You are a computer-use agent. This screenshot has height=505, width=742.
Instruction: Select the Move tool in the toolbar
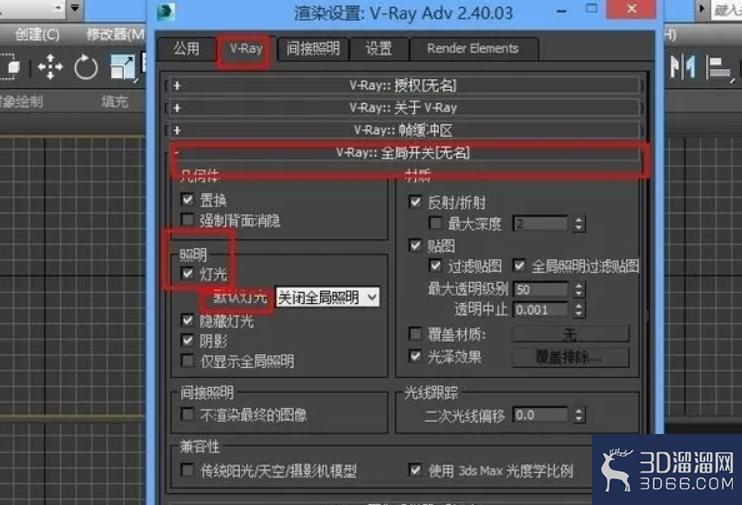pyautogui.click(x=50, y=67)
